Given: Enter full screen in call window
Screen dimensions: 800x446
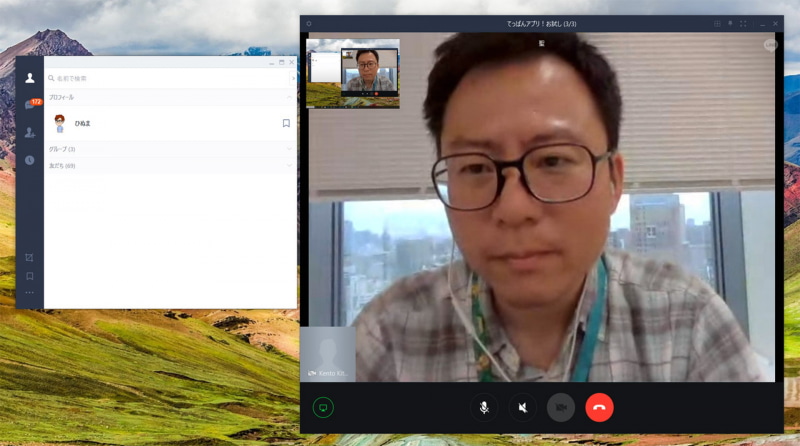Looking at the screenshot, I should pyautogui.click(x=743, y=23).
